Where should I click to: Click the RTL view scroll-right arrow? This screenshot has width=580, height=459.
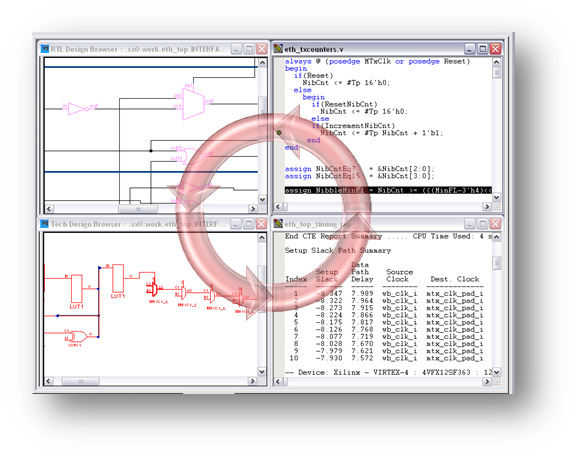coord(253,209)
